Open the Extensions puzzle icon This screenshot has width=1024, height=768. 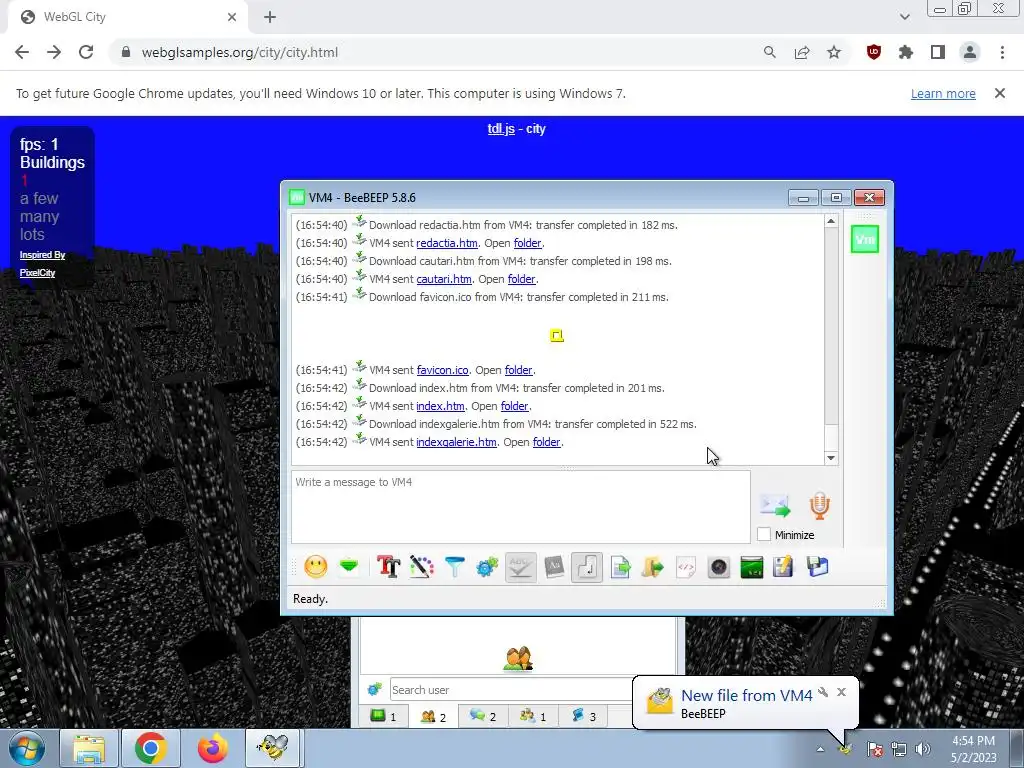tap(906, 52)
